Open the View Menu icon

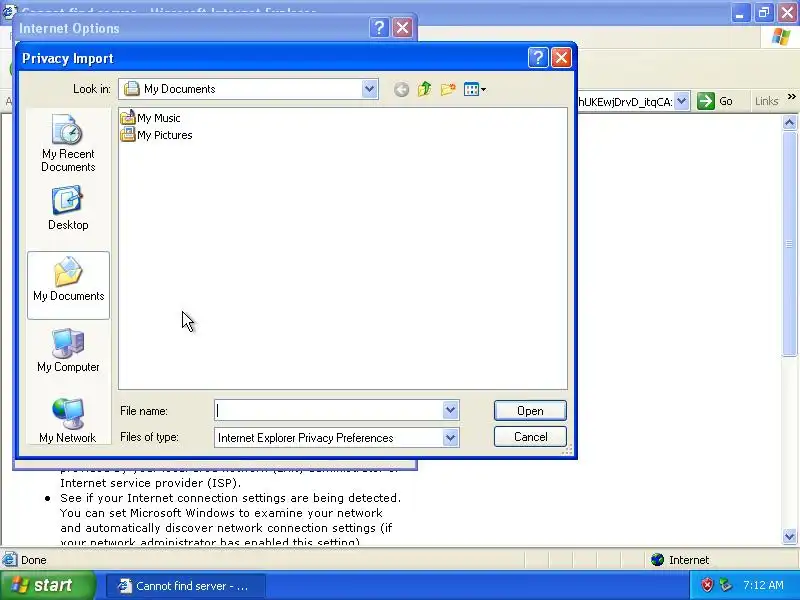[x=474, y=90]
